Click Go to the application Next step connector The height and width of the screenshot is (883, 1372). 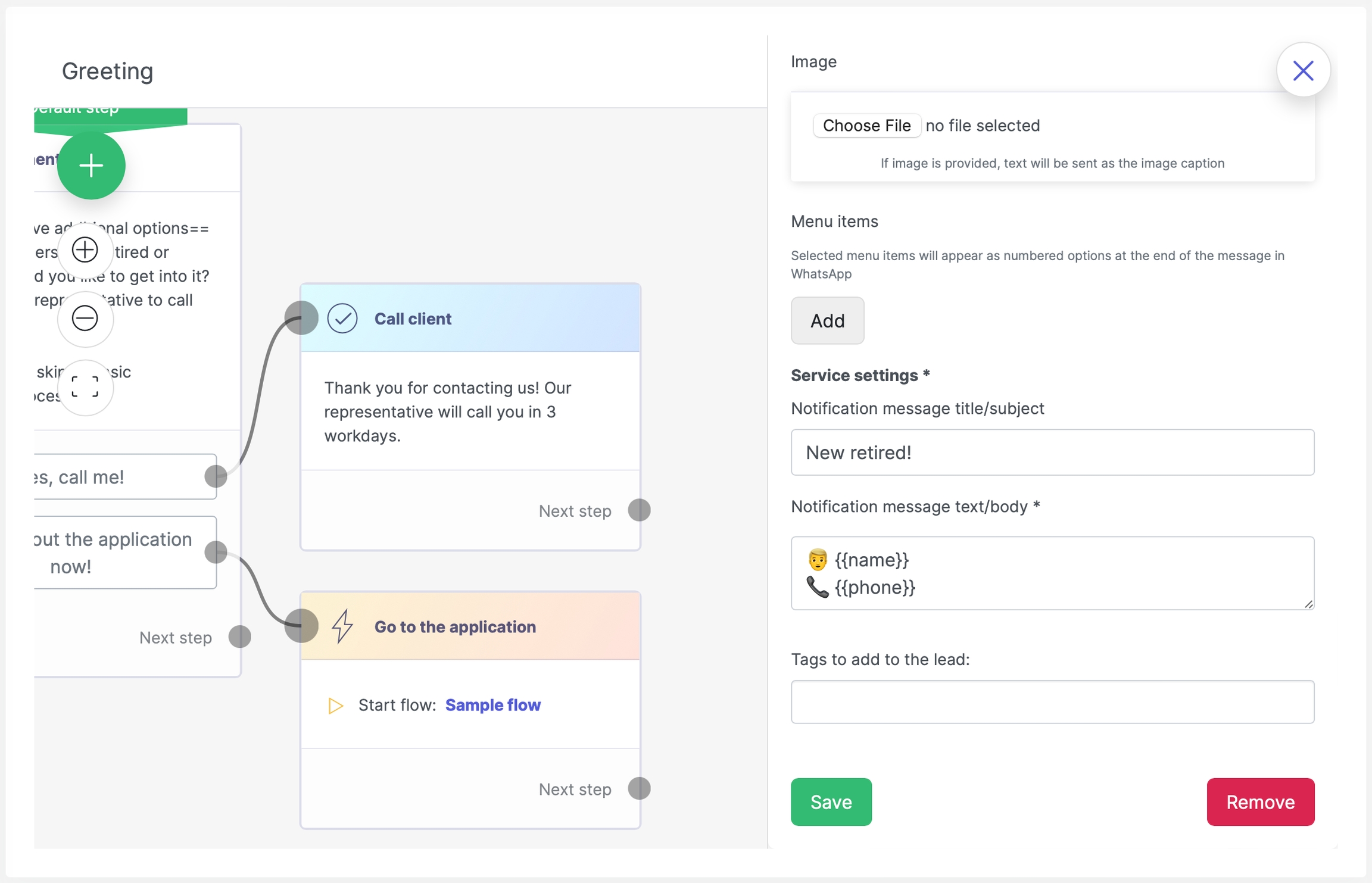click(x=639, y=788)
